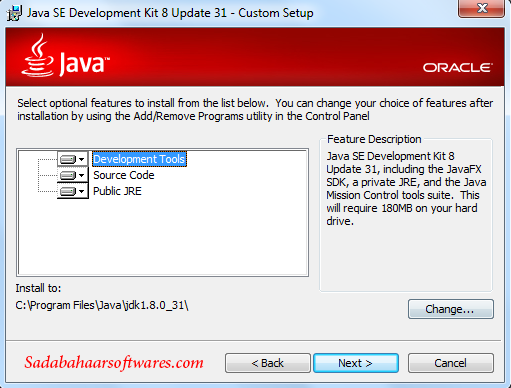This screenshot has width=511, height=388.
Task: Open Development Tools feature dropdown icon
Action: click(x=73, y=159)
